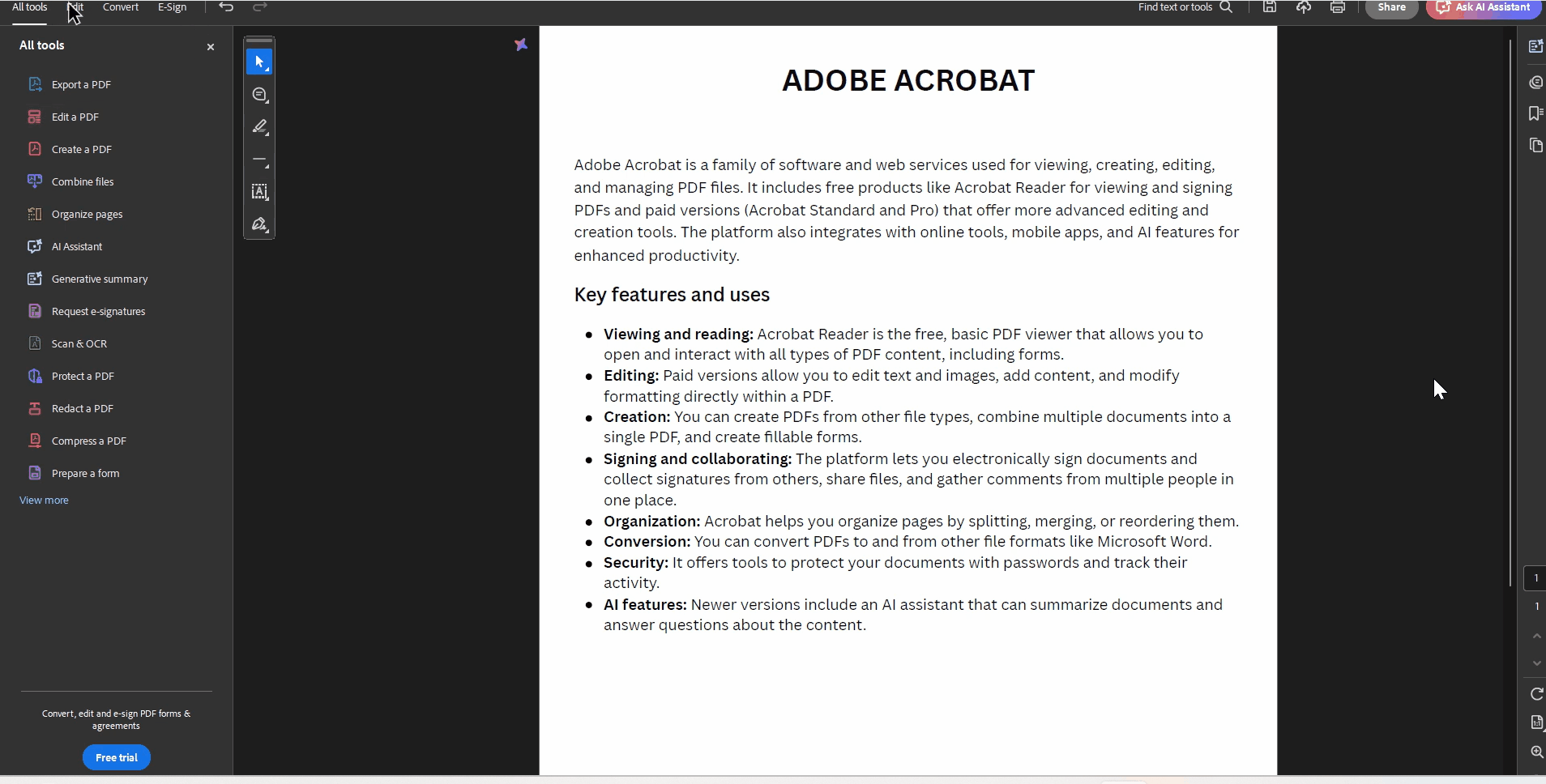
Task: Save the document with the disk icon
Action: pyautogui.click(x=1270, y=7)
